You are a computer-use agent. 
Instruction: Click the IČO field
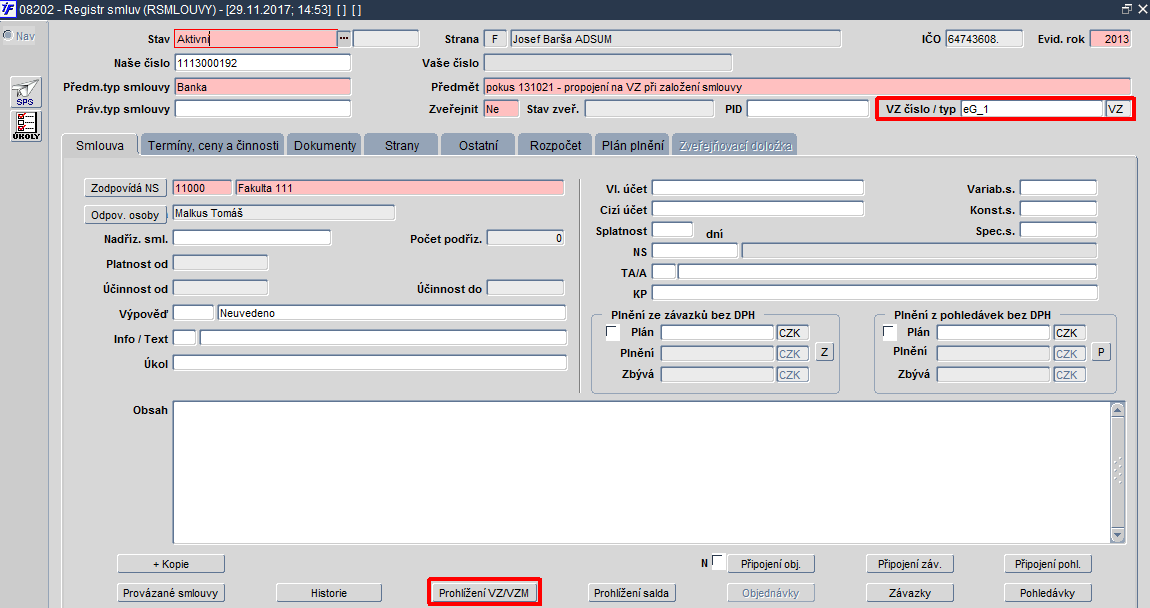(x=984, y=39)
